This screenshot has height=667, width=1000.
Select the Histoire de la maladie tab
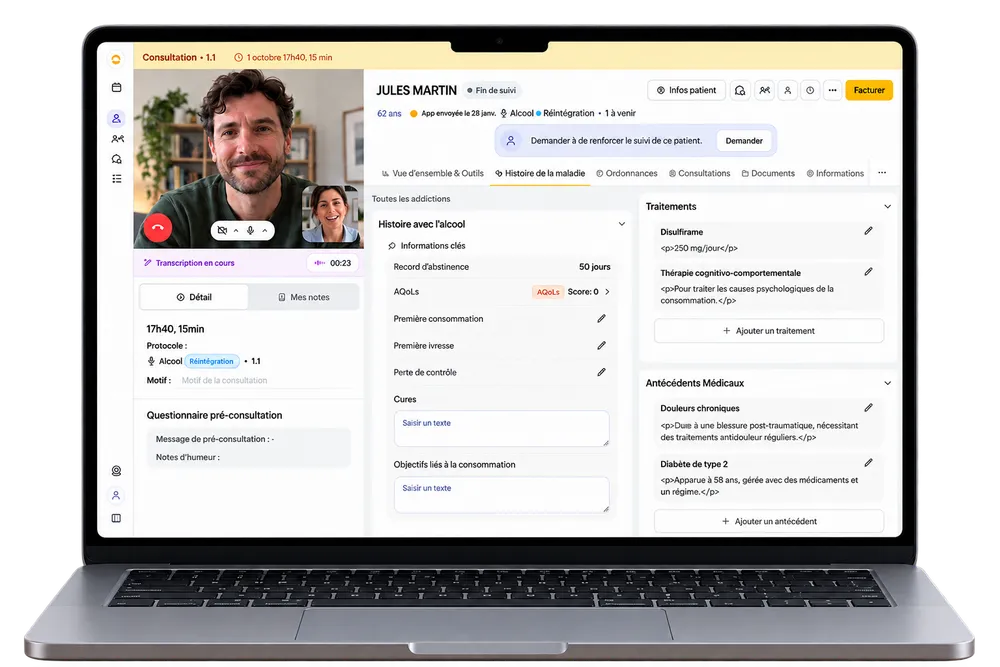[x=540, y=173]
